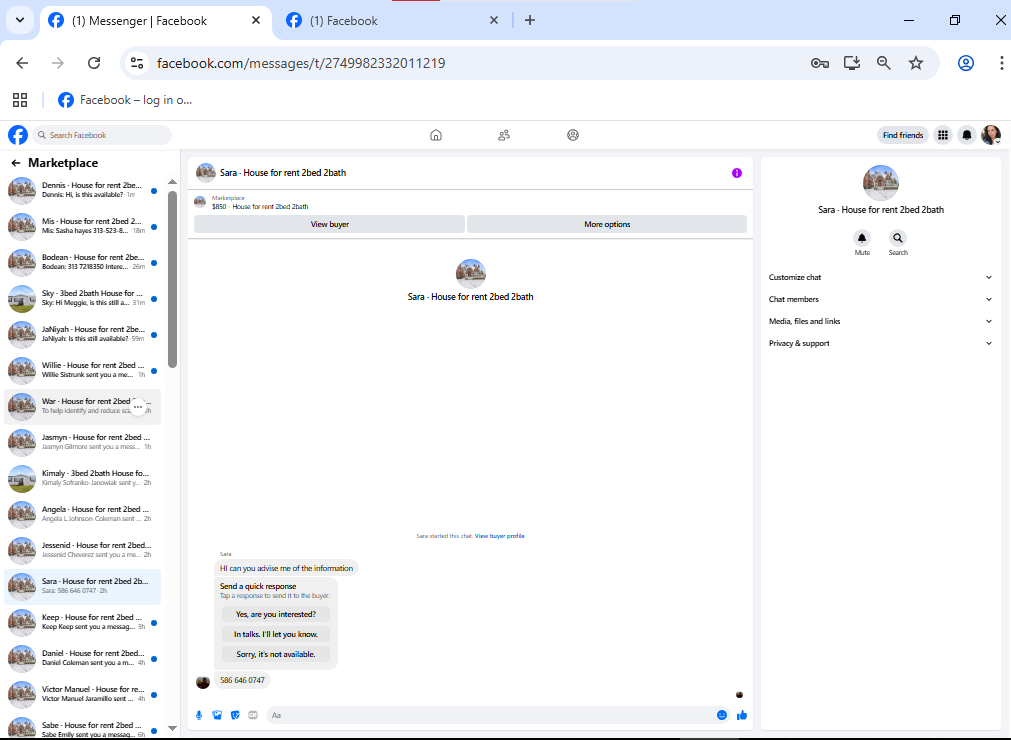Send a voice clip with microphone icon
Viewport: 1011px width, 740px height.
(199, 715)
